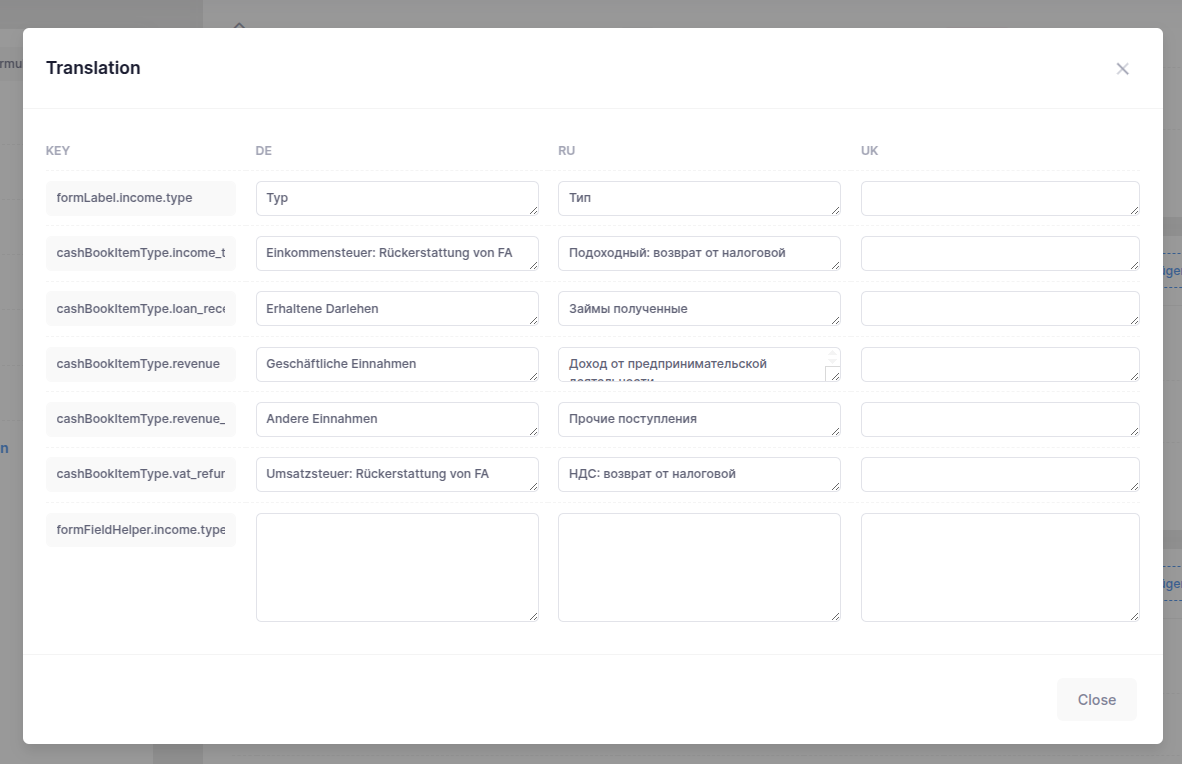Select the DE field 'Andere Einnahmen'

coord(397,419)
